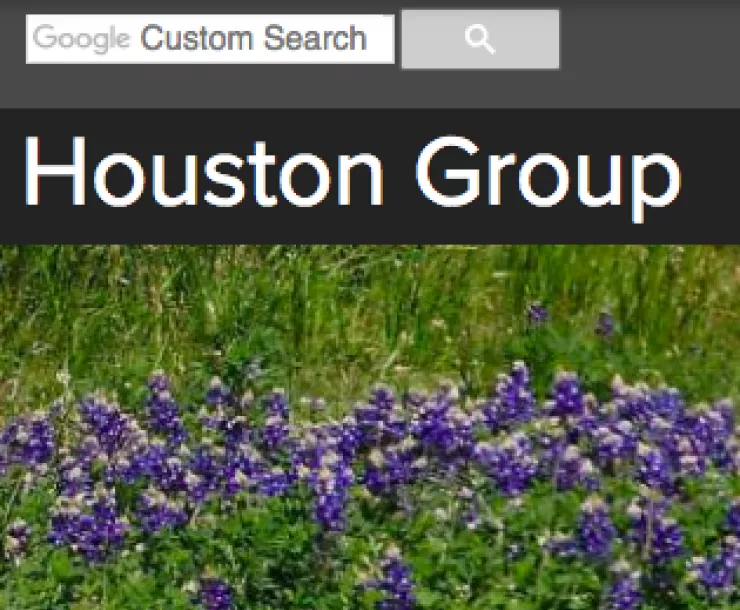Click the magnifying glass search icon
The image size is (740, 610).
[480, 40]
